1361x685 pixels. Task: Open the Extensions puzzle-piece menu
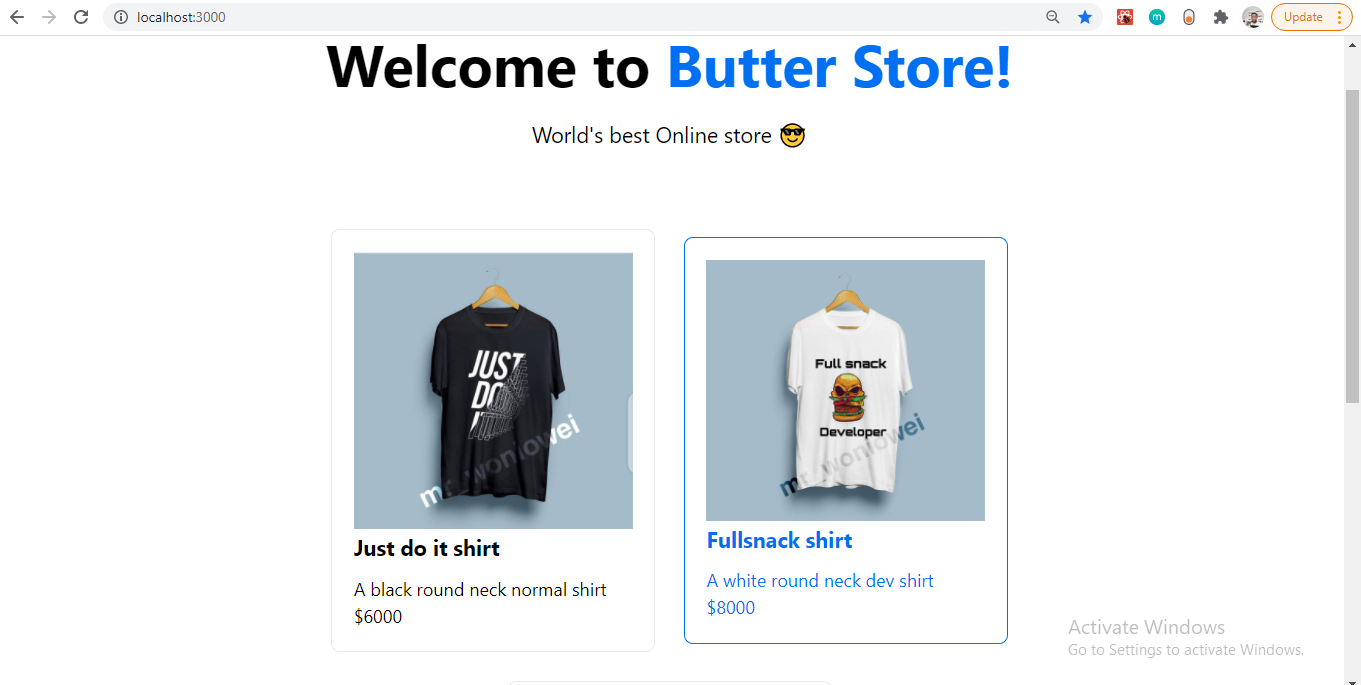(x=1221, y=17)
